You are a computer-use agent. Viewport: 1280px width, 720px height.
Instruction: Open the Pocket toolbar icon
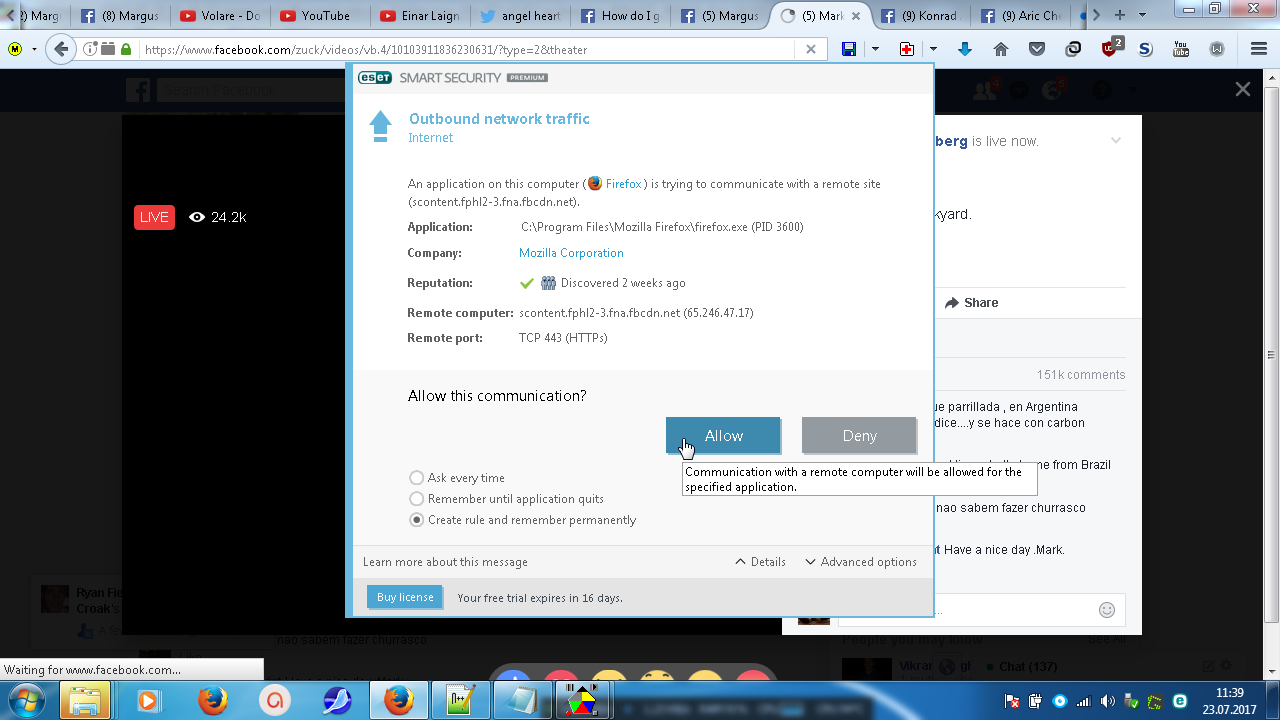click(x=1037, y=49)
